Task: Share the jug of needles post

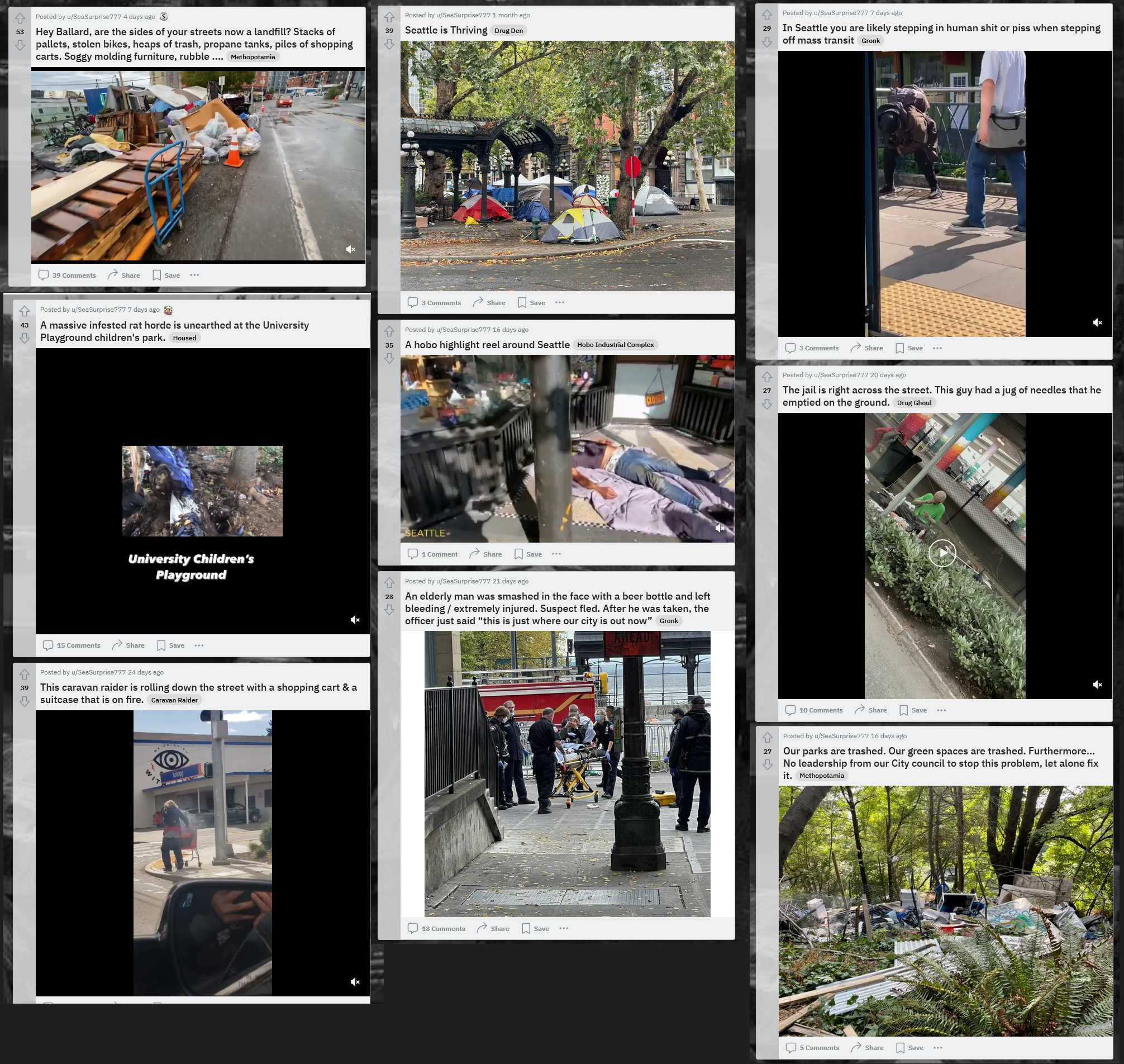Action: click(x=870, y=710)
